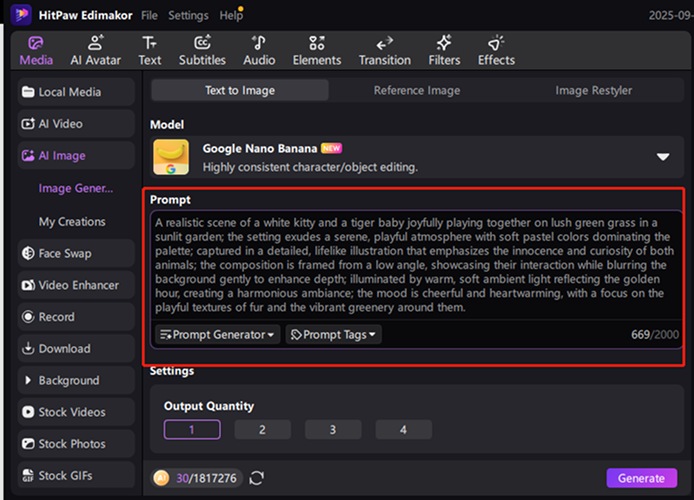The image size is (694, 500).
Task: Open Stock Videos in sidebar
Action: (x=76, y=412)
